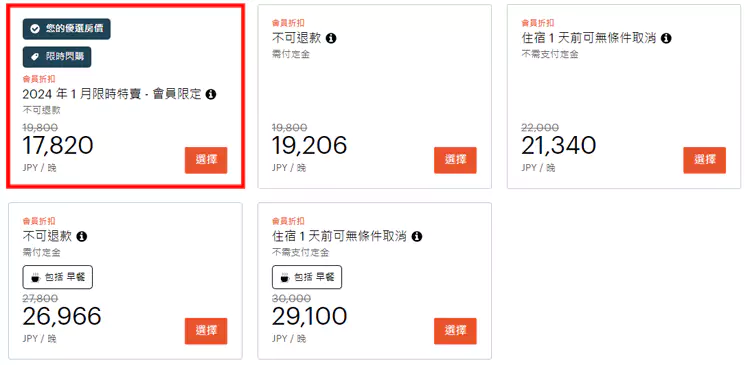Click the 您的優選房價 badge

pos(66,29)
